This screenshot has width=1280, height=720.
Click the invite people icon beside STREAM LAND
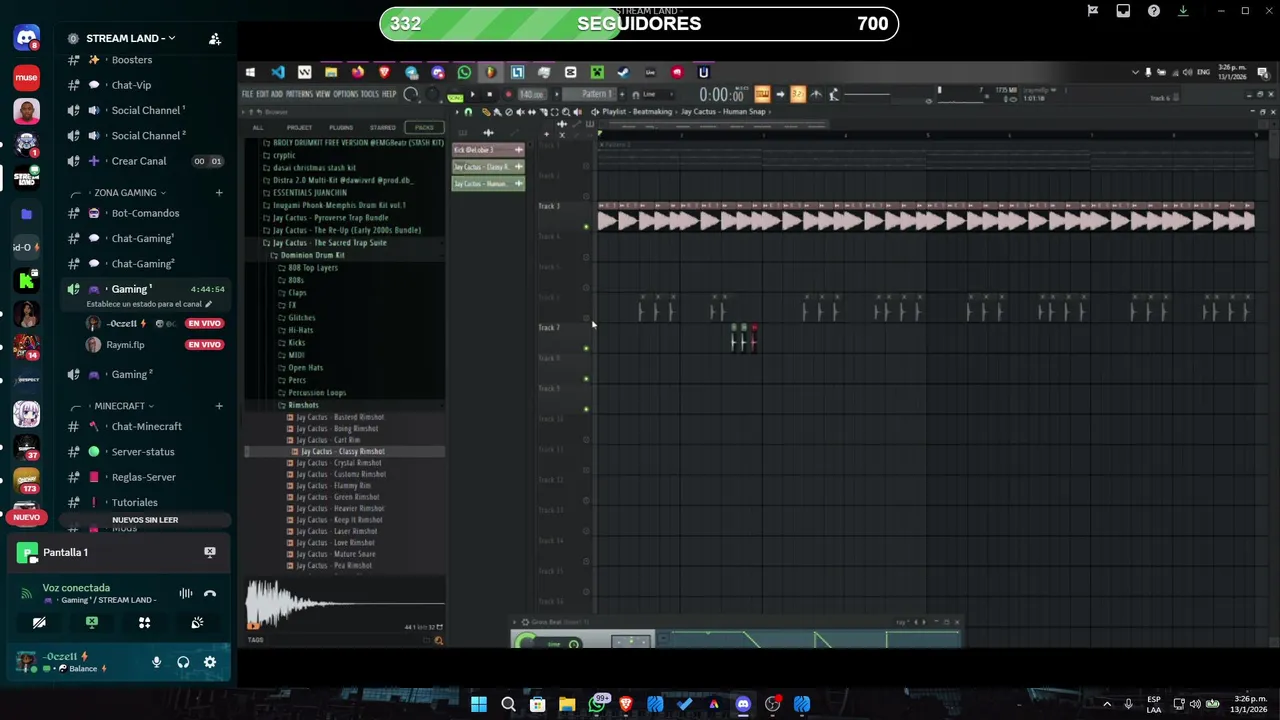click(x=214, y=38)
